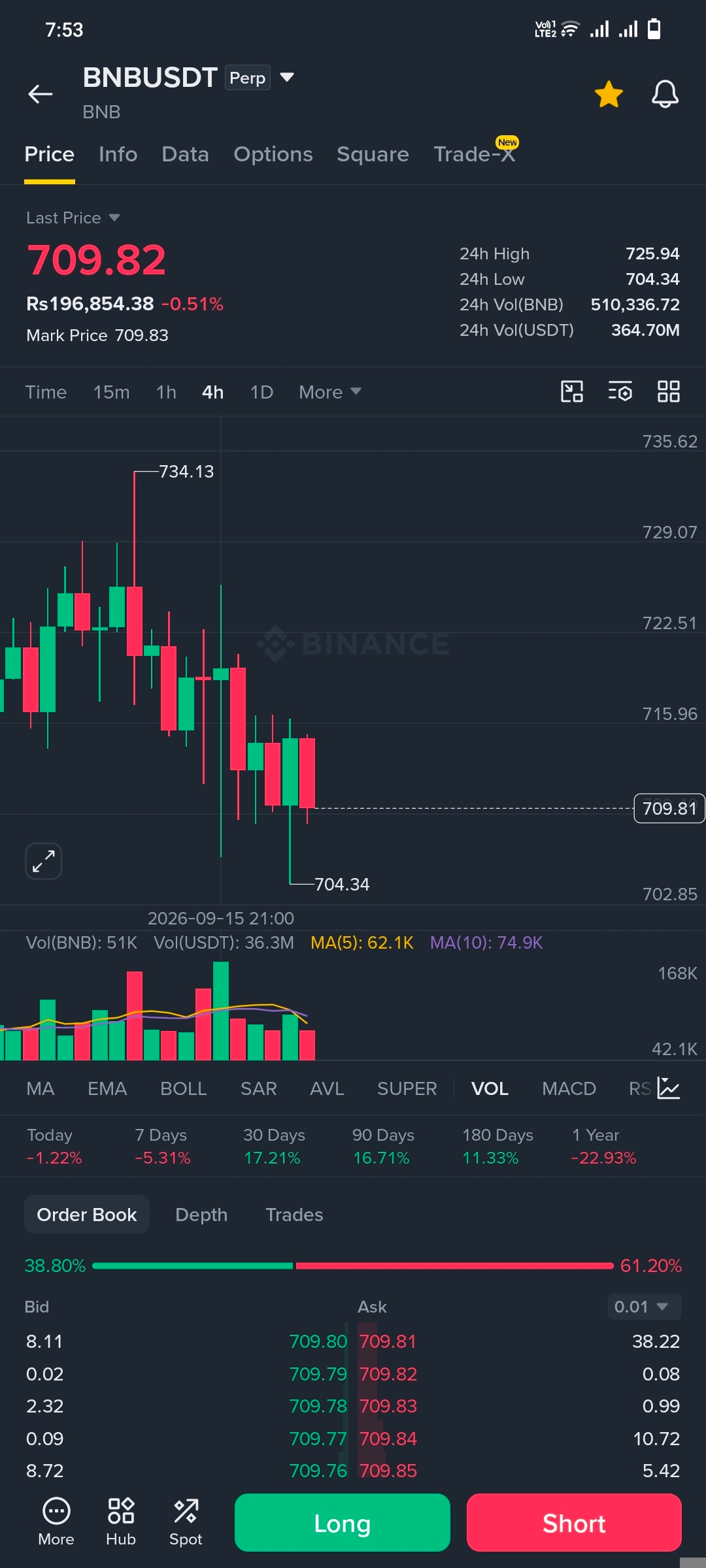Select the 15m chart interval
The image size is (706, 1568).
111,392
